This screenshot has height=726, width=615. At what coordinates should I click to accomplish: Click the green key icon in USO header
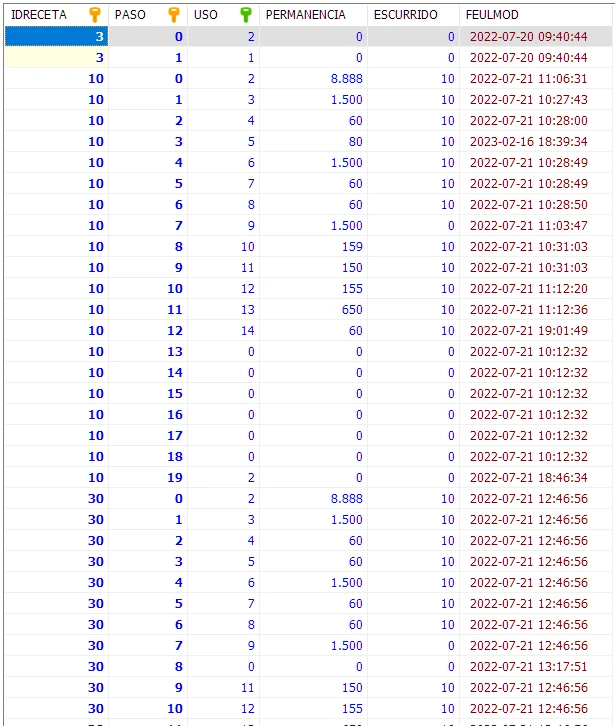(246, 15)
